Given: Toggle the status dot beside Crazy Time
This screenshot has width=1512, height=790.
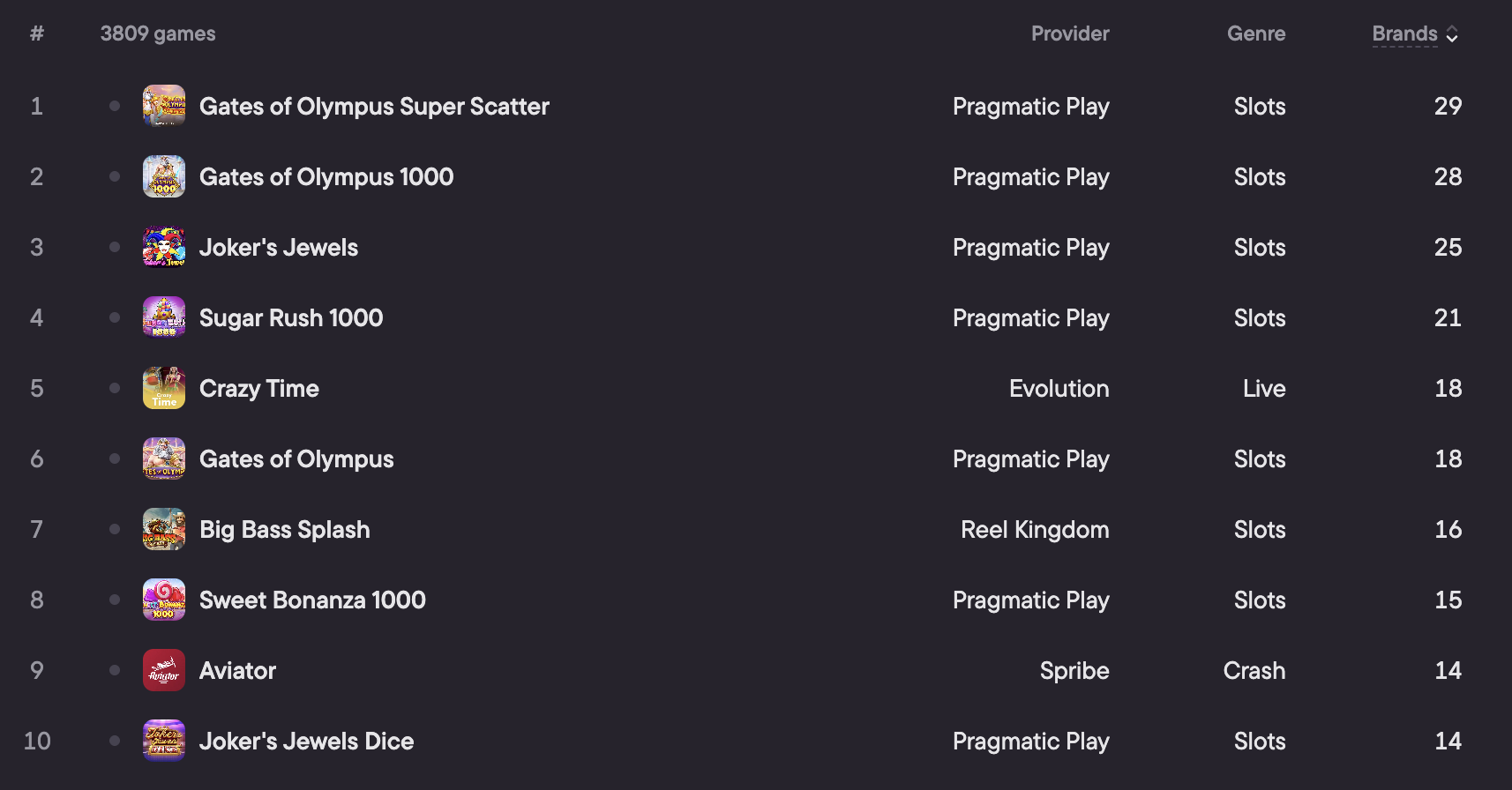Looking at the screenshot, I should click(115, 388).
